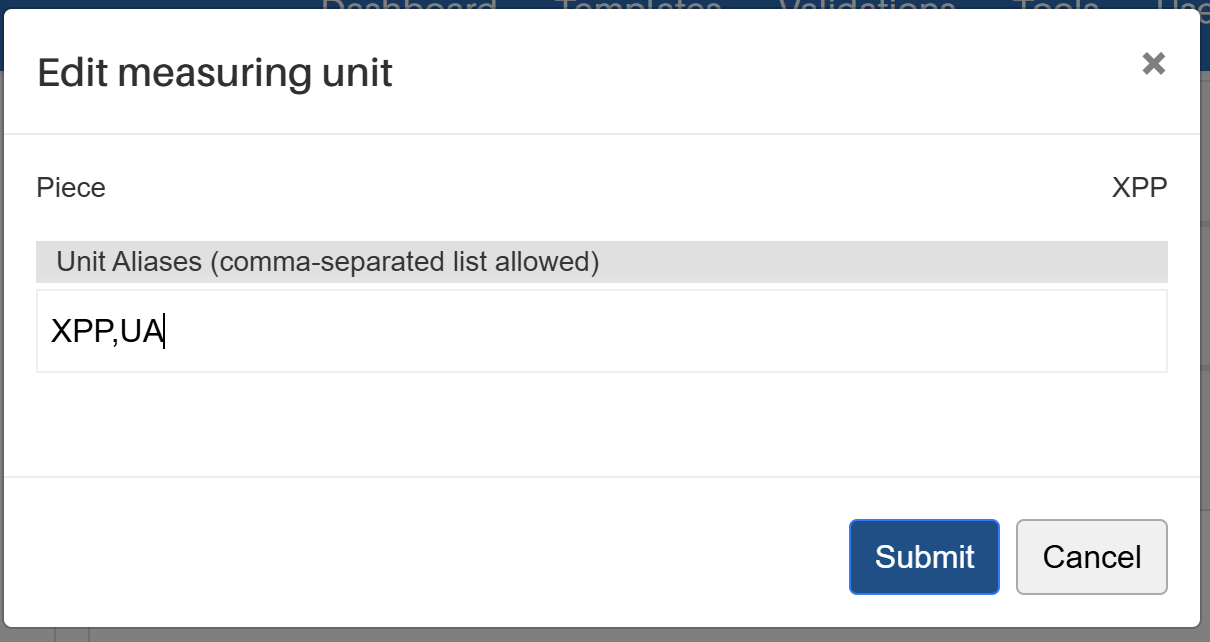Open the Tools navigation menu item

tap(1057, 6)
